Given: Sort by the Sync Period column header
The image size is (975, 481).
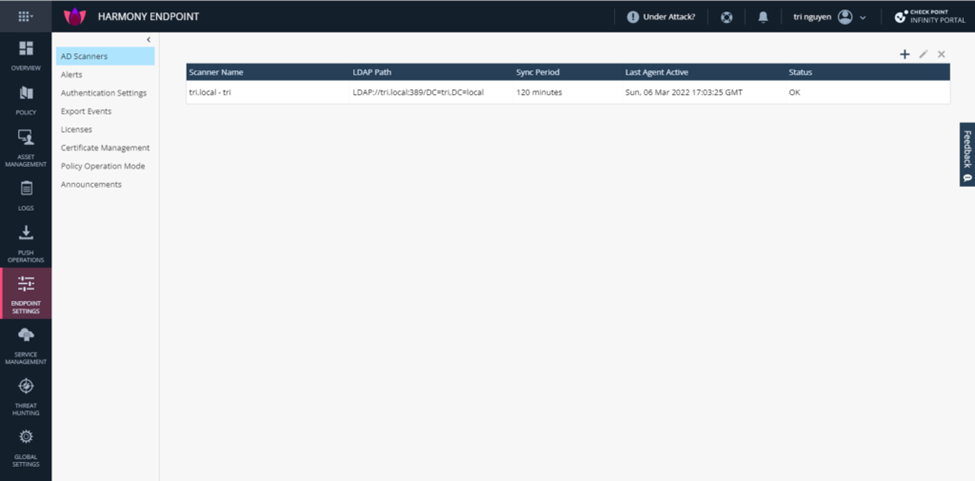Looking at the screenshot, I should 537,72.
